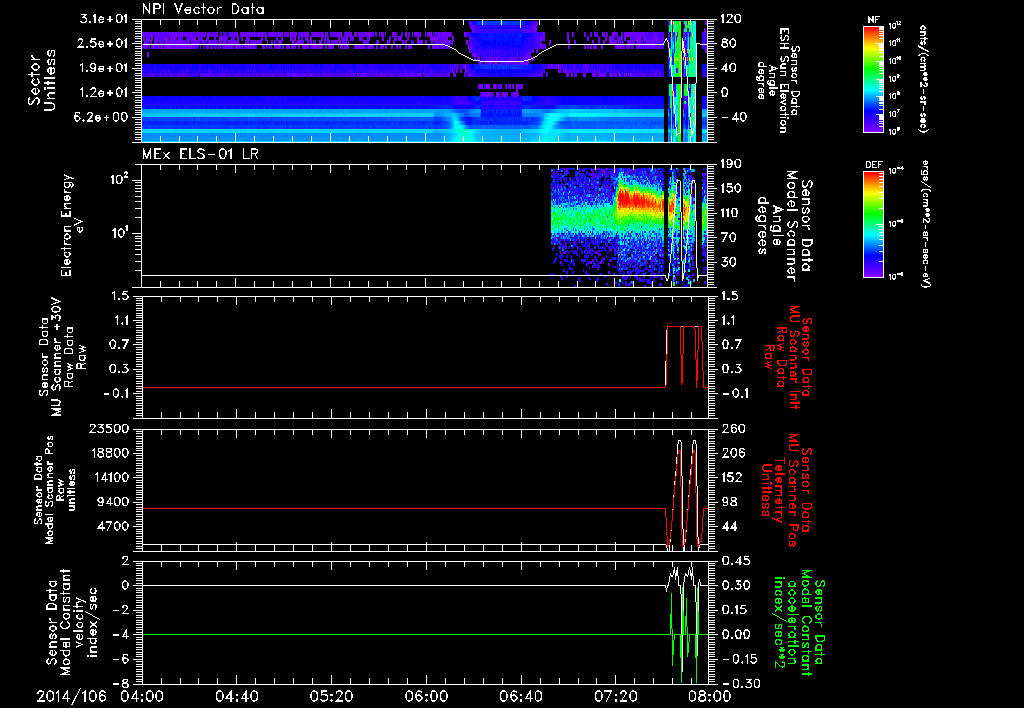Click the "06:40" time tick label

(x=520, y=696)
